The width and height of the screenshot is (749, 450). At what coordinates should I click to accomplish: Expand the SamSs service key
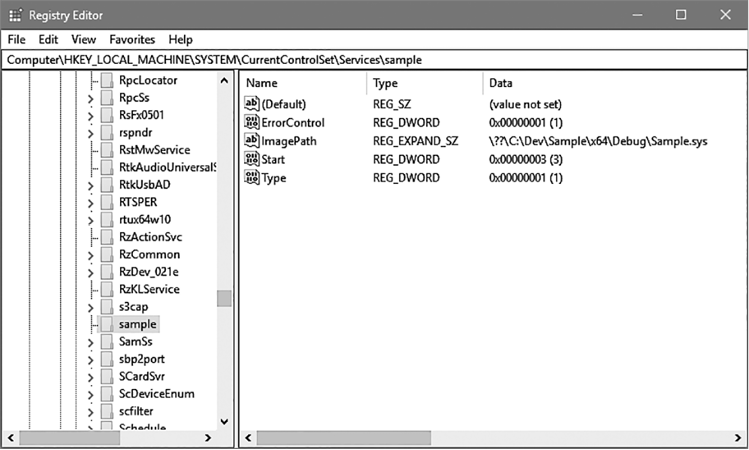pos(91,342)
